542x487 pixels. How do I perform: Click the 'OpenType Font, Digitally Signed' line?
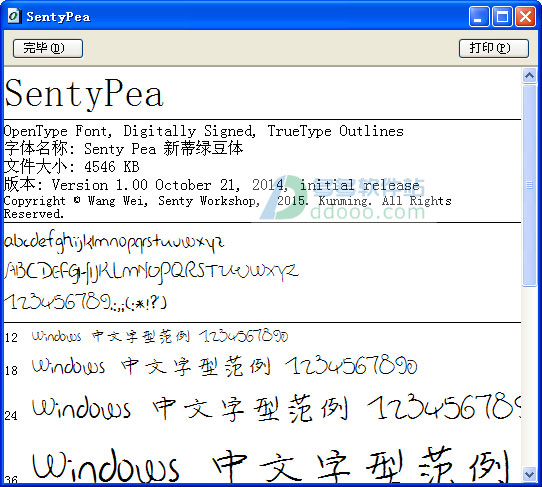pos(204,131)
